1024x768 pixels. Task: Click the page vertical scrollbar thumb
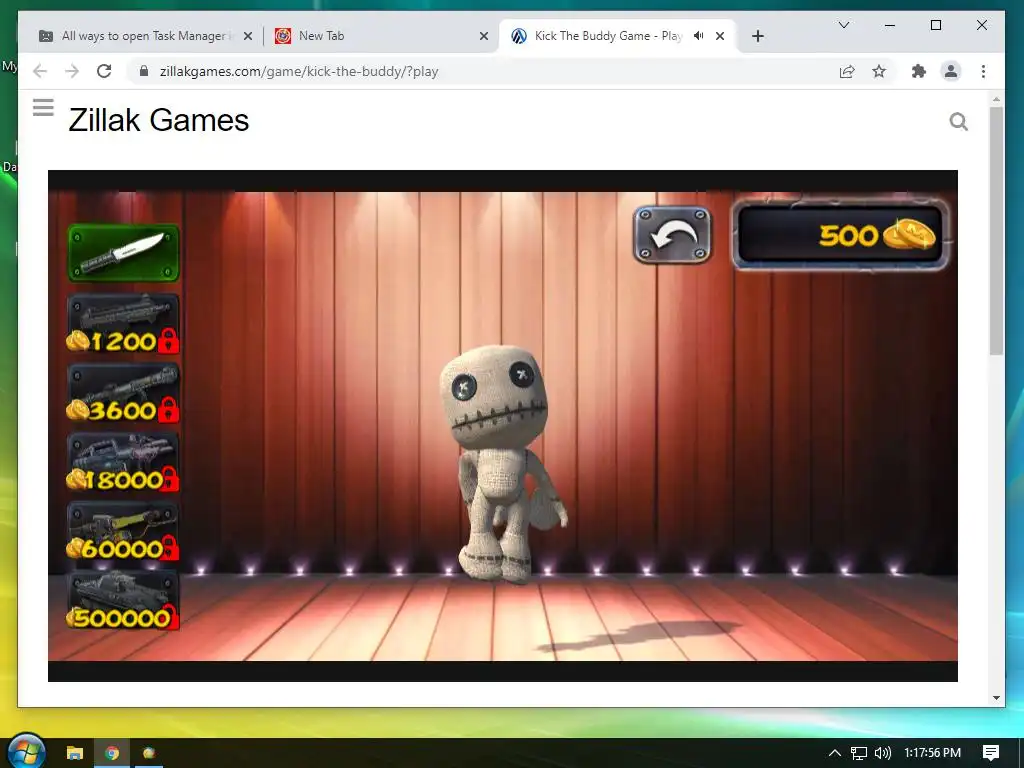click(x=996, y=230)
